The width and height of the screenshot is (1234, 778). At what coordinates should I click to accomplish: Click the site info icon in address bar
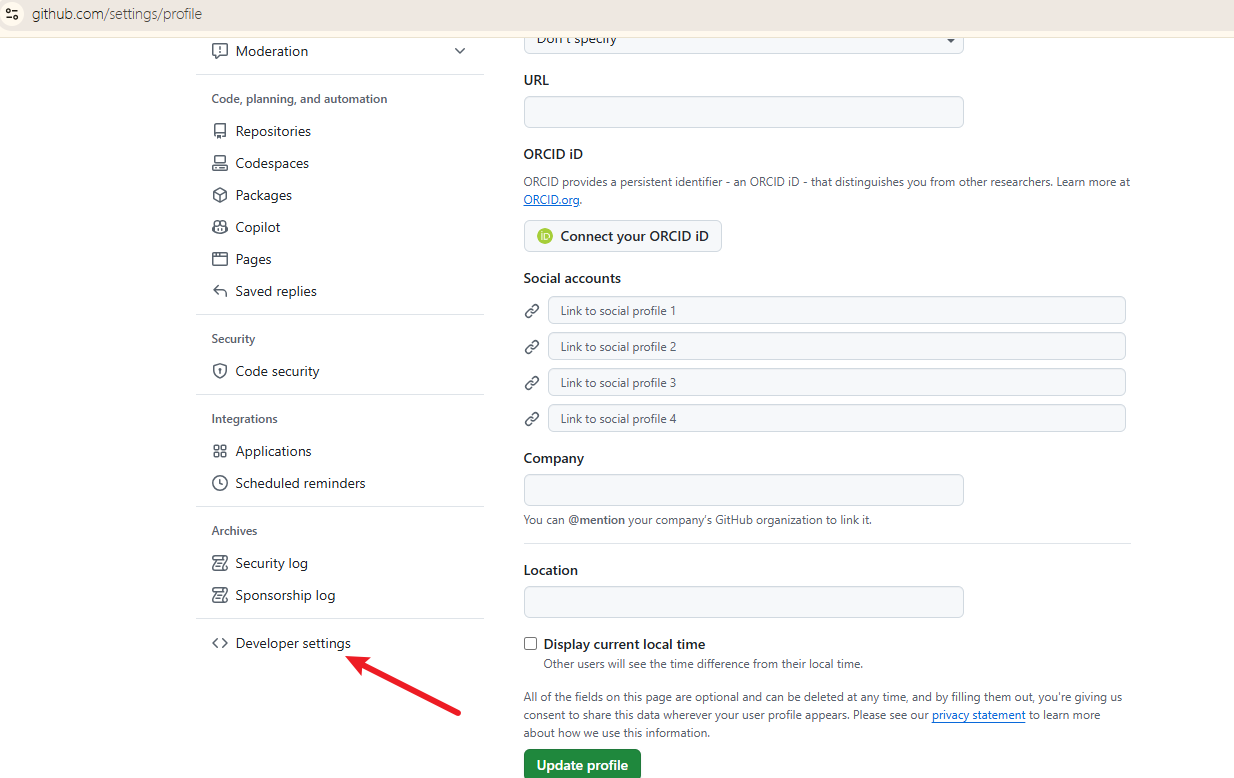point(12,14)
